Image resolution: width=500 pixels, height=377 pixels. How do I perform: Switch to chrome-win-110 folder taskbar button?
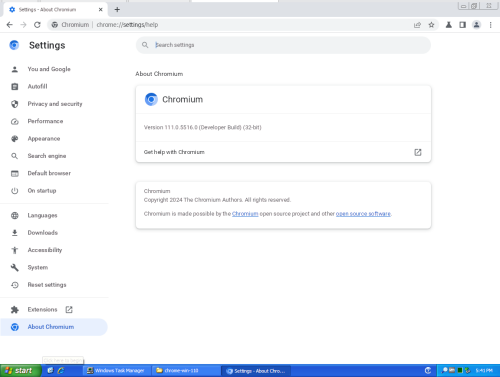(x=186, y=371)
